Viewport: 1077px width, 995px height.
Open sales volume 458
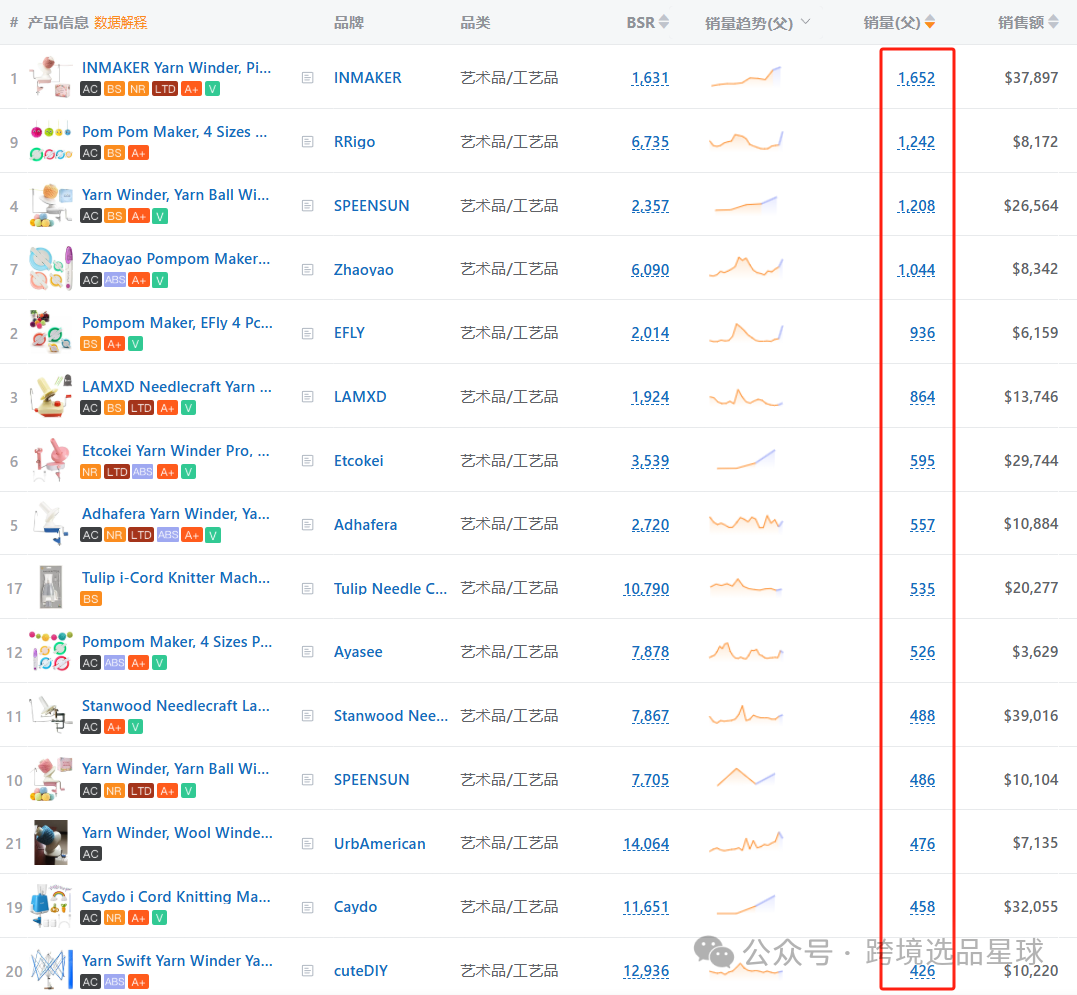pyautogui.click(x=922, y=907)
